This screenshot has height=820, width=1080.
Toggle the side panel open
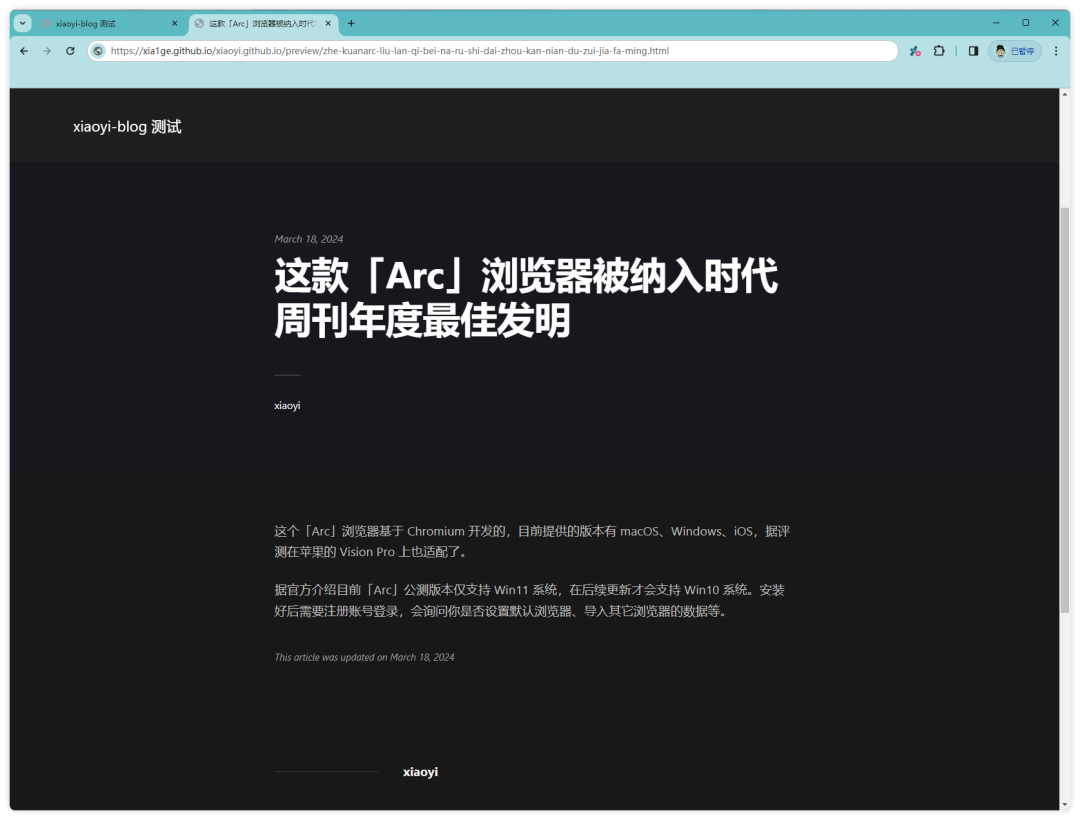[x=972, y=51]
